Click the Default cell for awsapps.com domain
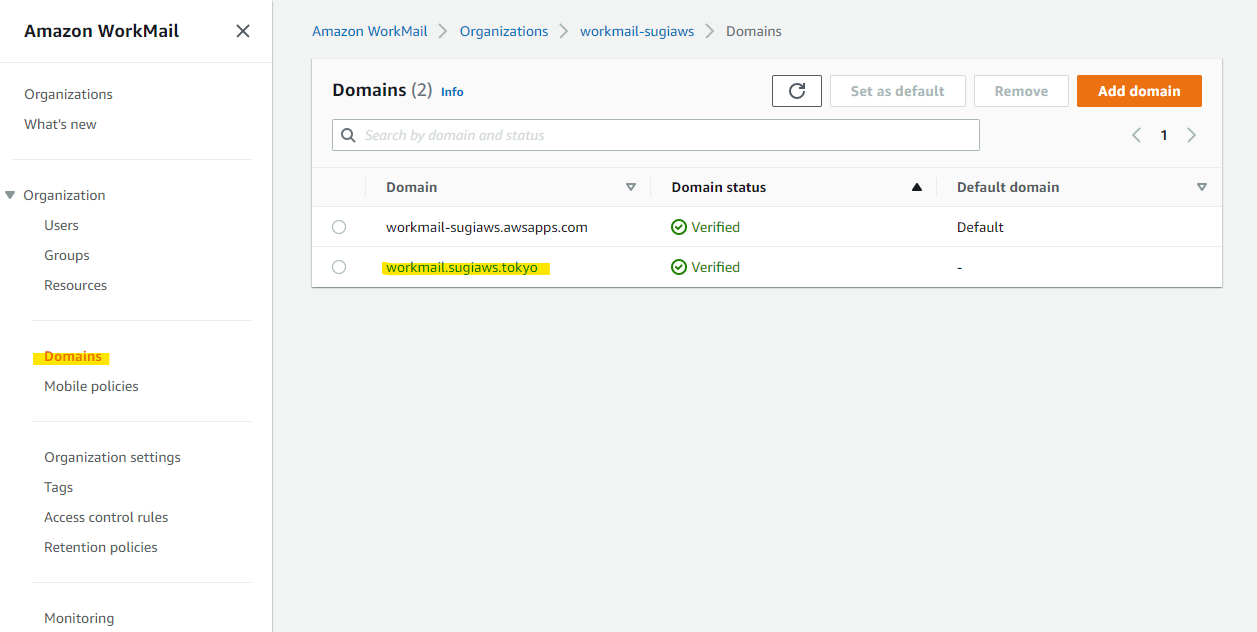This screenshot has width=1257, height=632. pyautogui.click(x=980, y=227)
